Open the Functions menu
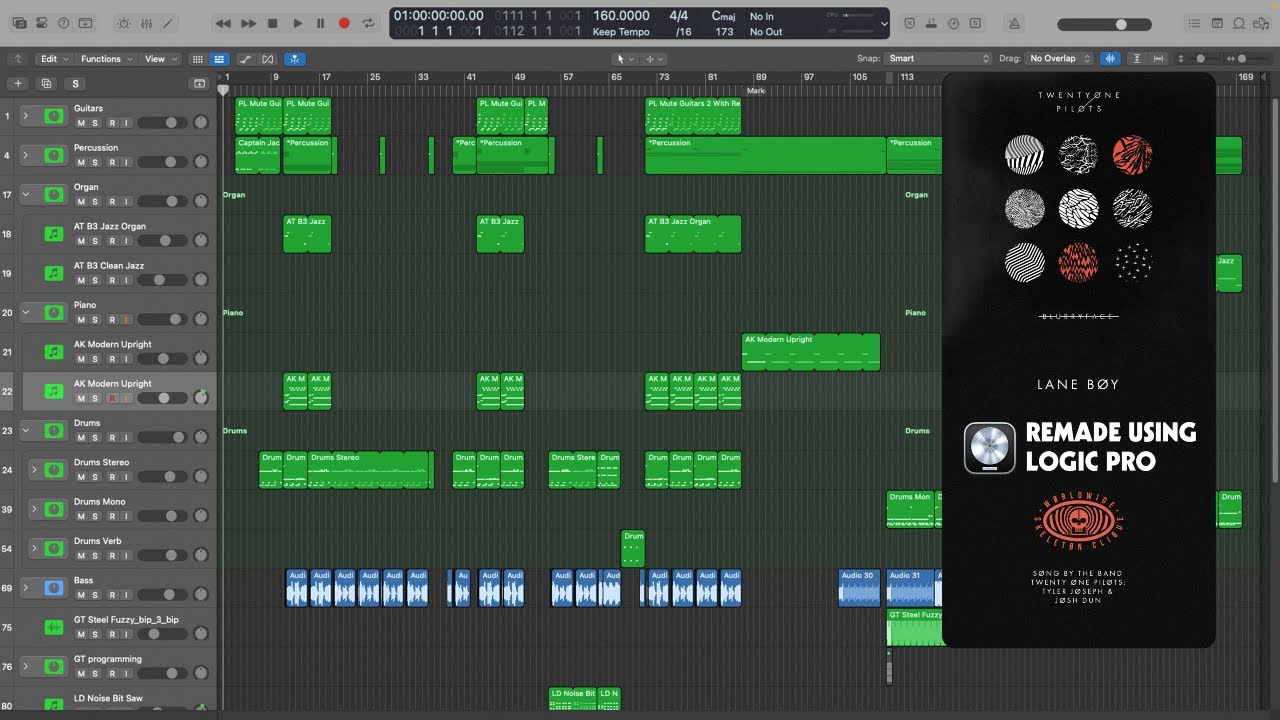The image size is (1280, 720). [106, 59]
